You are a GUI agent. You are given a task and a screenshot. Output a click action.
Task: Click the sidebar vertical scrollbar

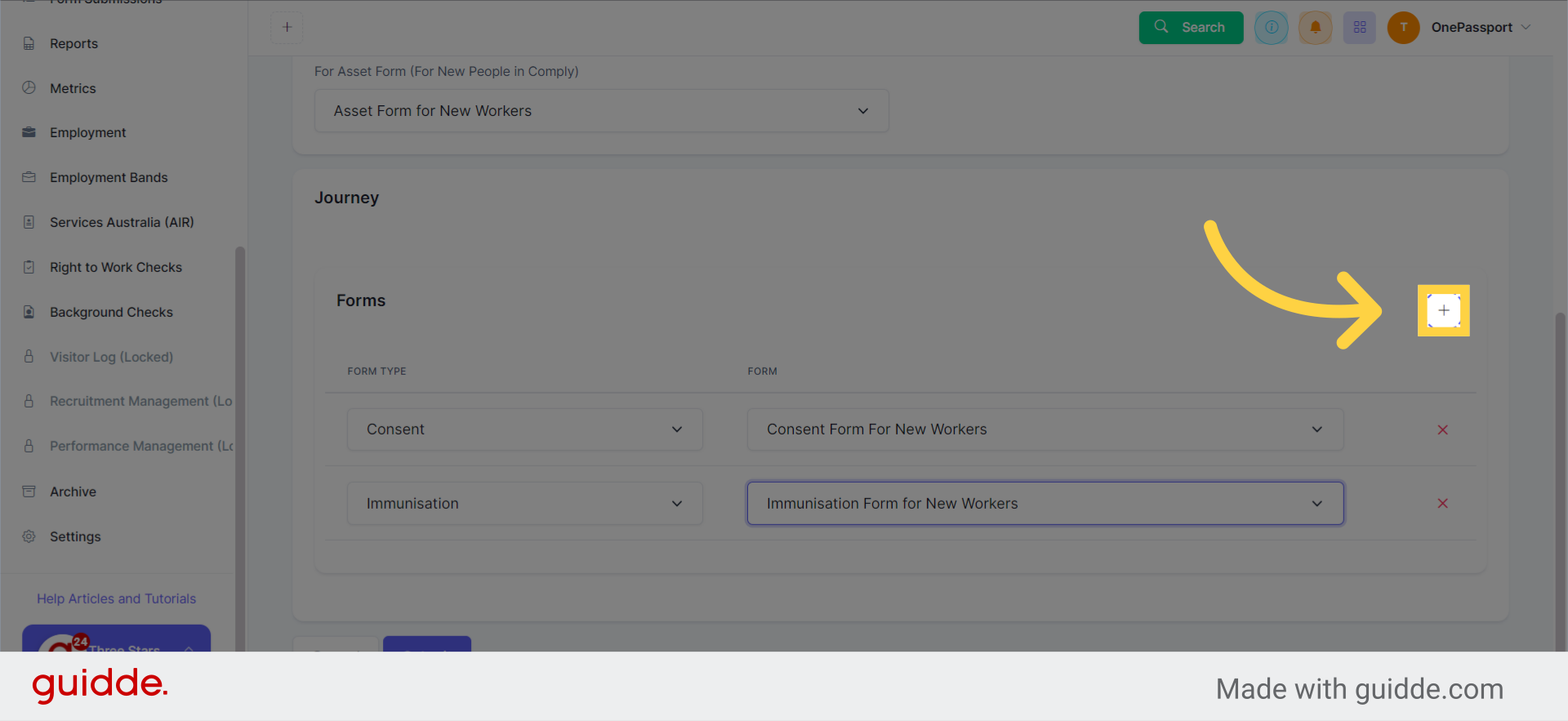tap(240, 408)
